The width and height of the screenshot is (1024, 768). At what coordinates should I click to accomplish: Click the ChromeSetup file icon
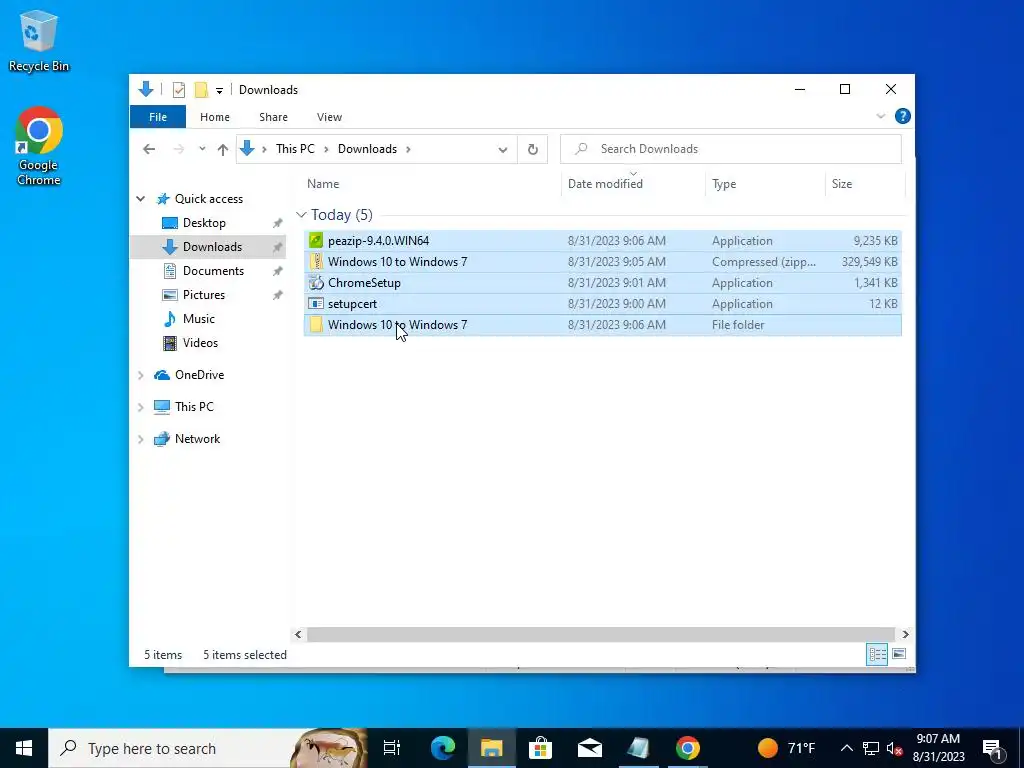(x=316, y=283)
